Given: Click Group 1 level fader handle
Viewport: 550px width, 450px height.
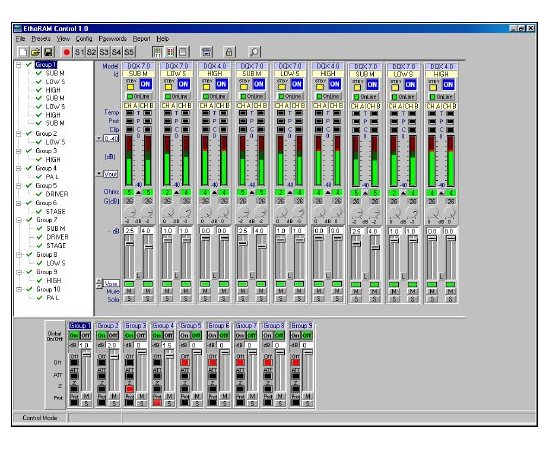Looking at the screenshot, I should pos(86,354).
